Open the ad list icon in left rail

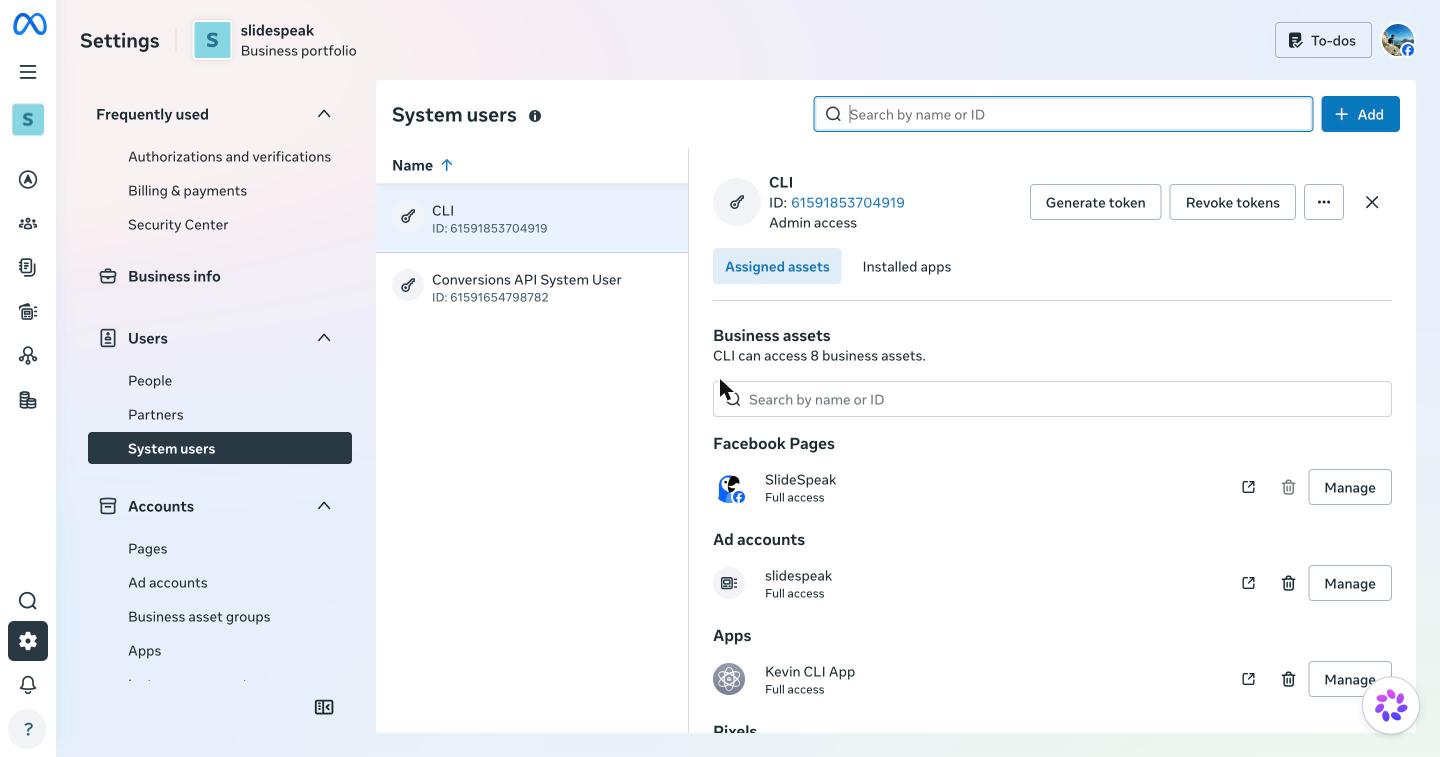28,312
